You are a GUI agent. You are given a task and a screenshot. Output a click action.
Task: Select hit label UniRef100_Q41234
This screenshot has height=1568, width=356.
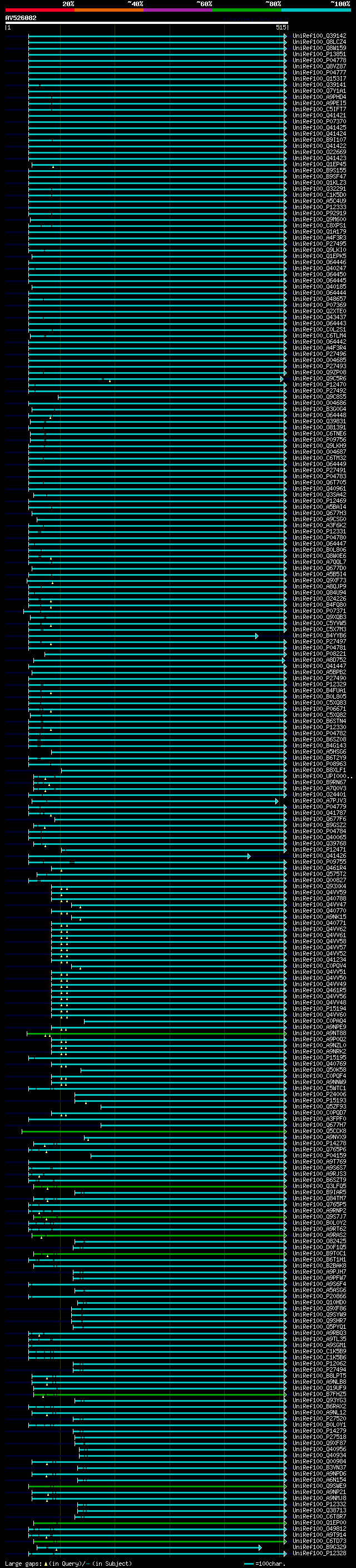click(319, 960)
